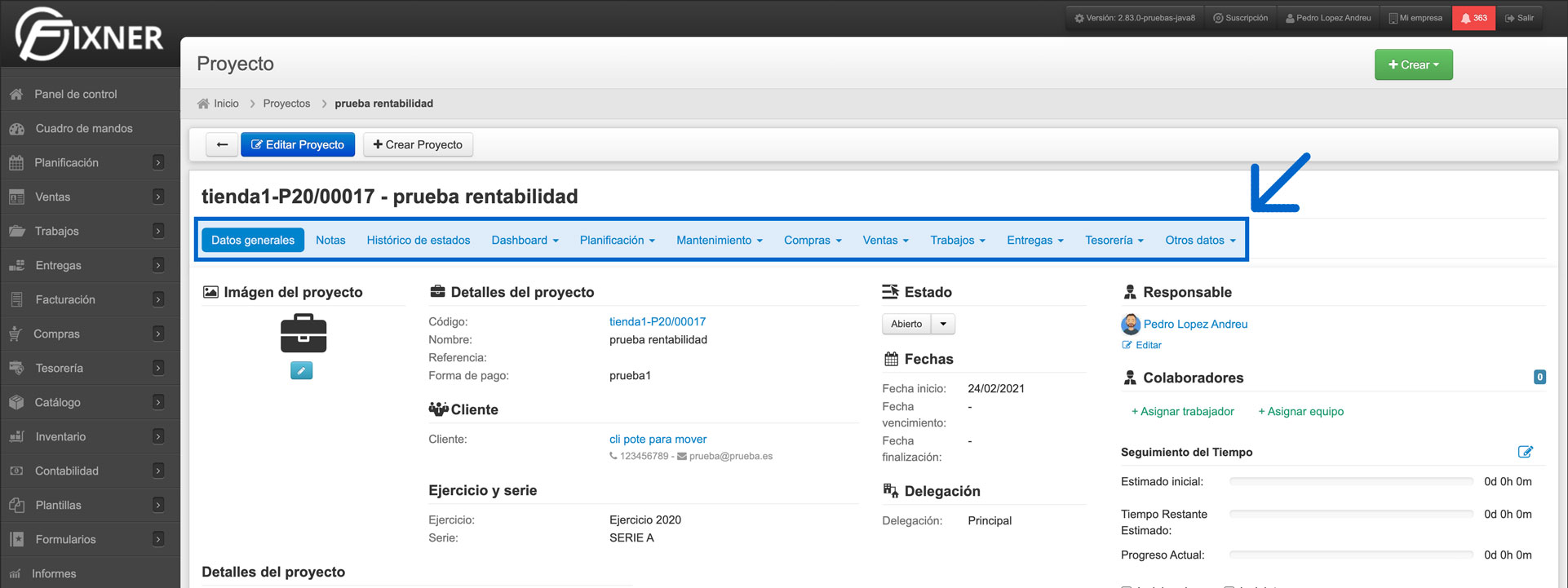Click the Pedro Lopez Andreu avatar picture
Viewport: 1568px width, 588px height.
tap(1131, 325)
